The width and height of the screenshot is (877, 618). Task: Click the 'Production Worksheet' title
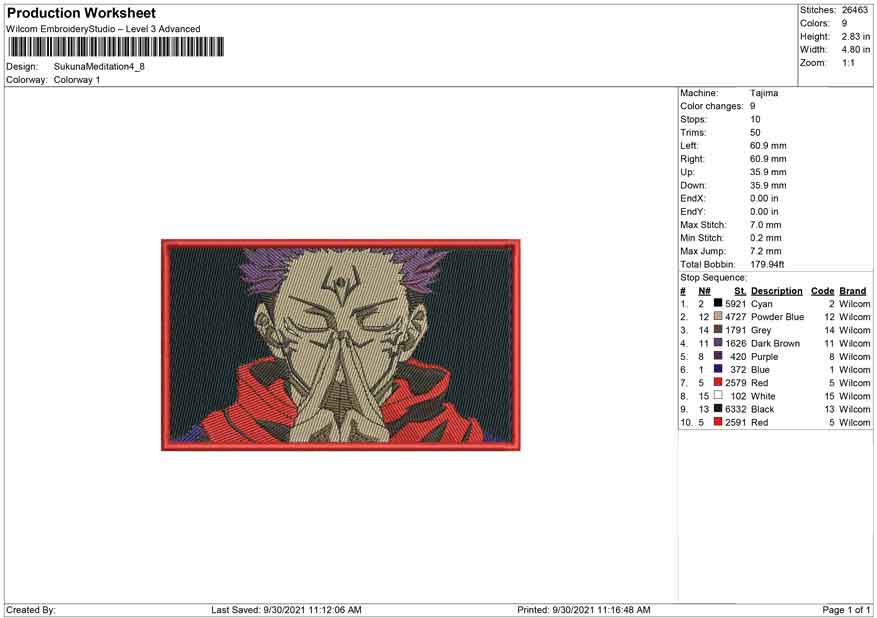click(x=81, y=13)
